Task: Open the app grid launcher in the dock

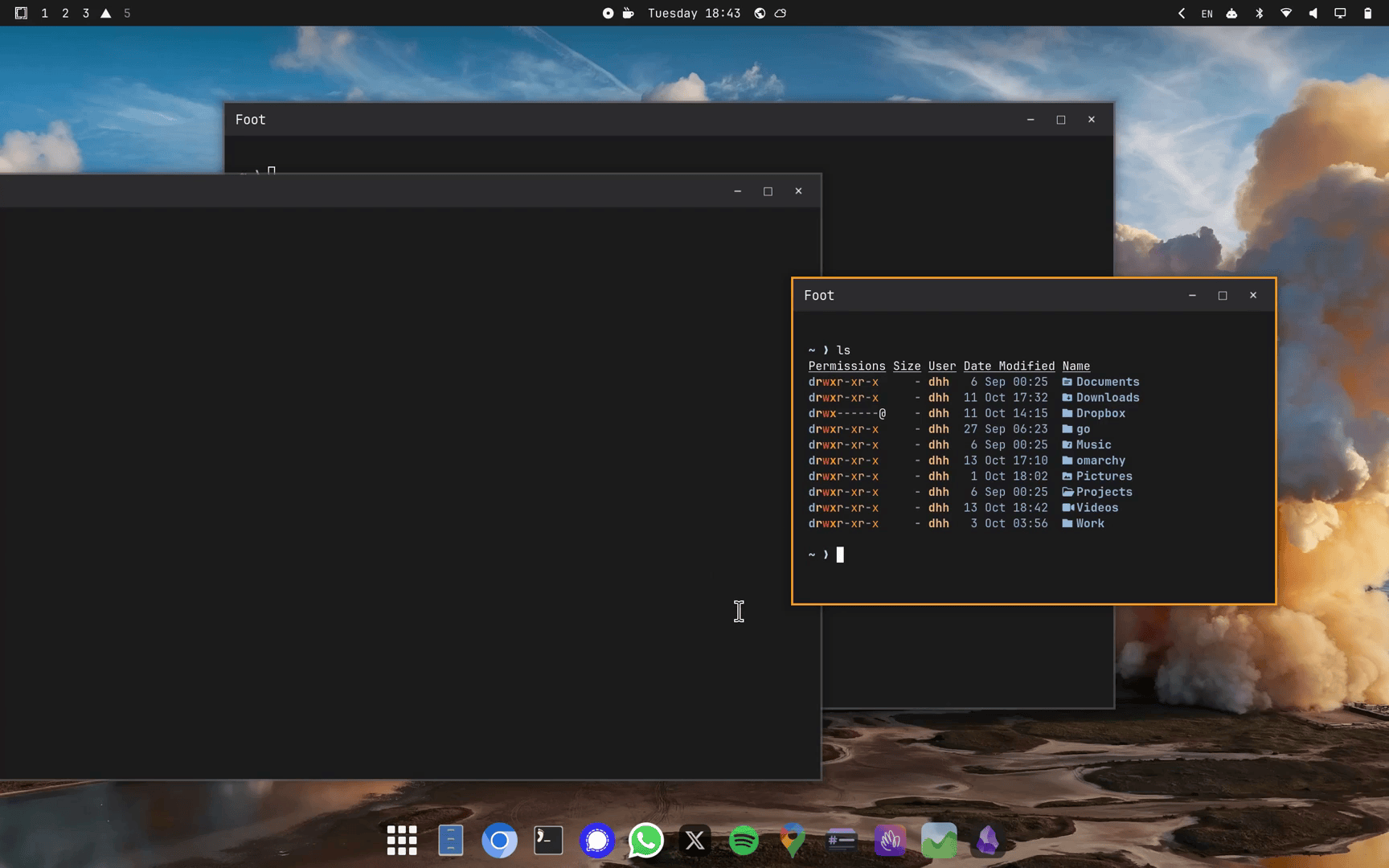Action: tap(402, 841)
